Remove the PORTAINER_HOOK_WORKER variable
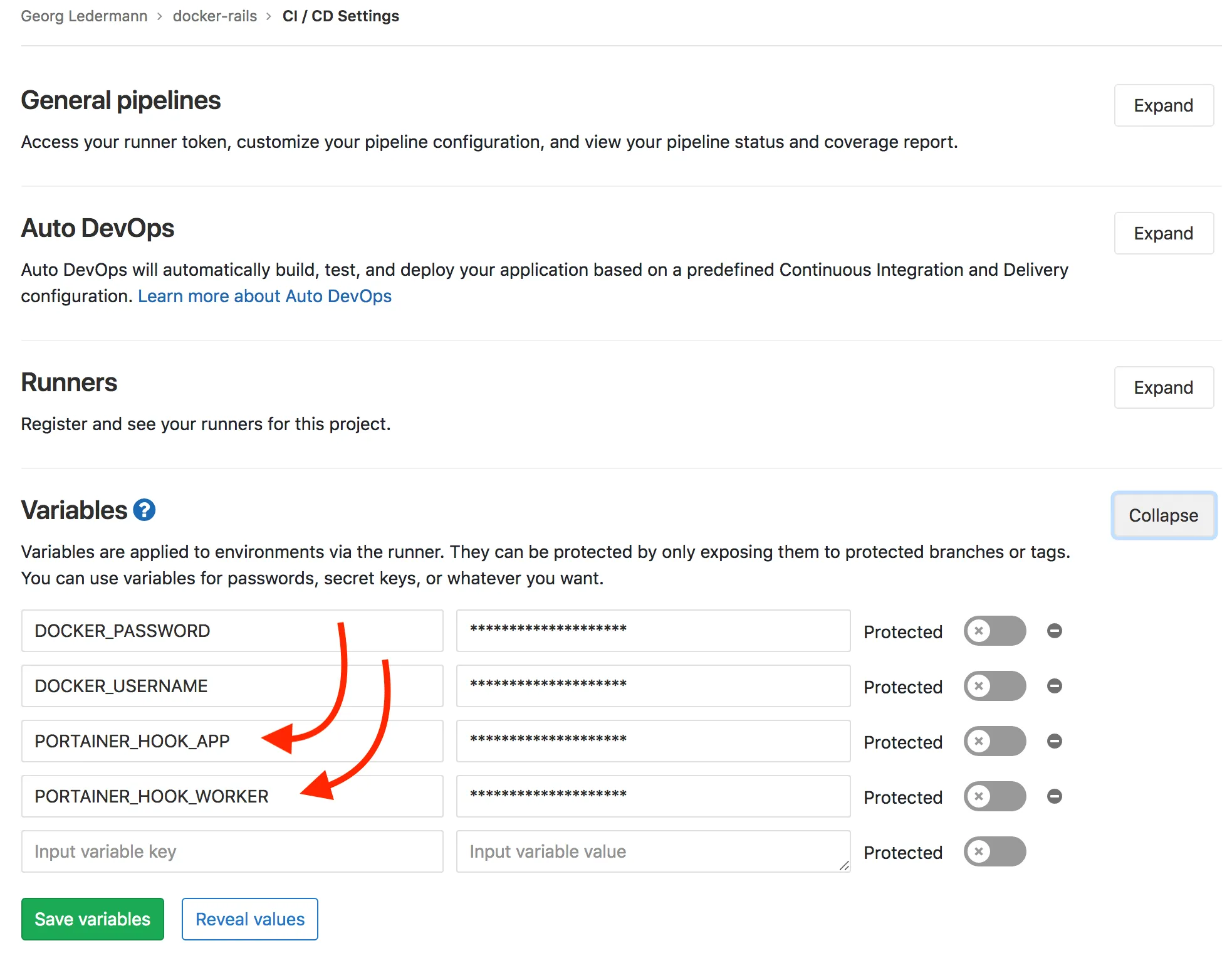The image size is (1232, 958). point(1054,796)
